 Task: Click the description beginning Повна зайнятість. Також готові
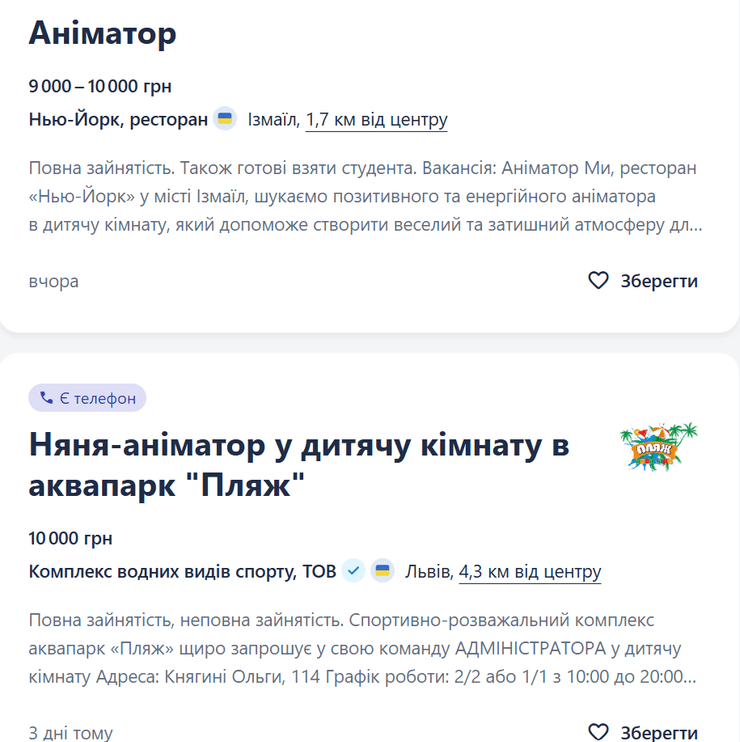coord(365,196)
